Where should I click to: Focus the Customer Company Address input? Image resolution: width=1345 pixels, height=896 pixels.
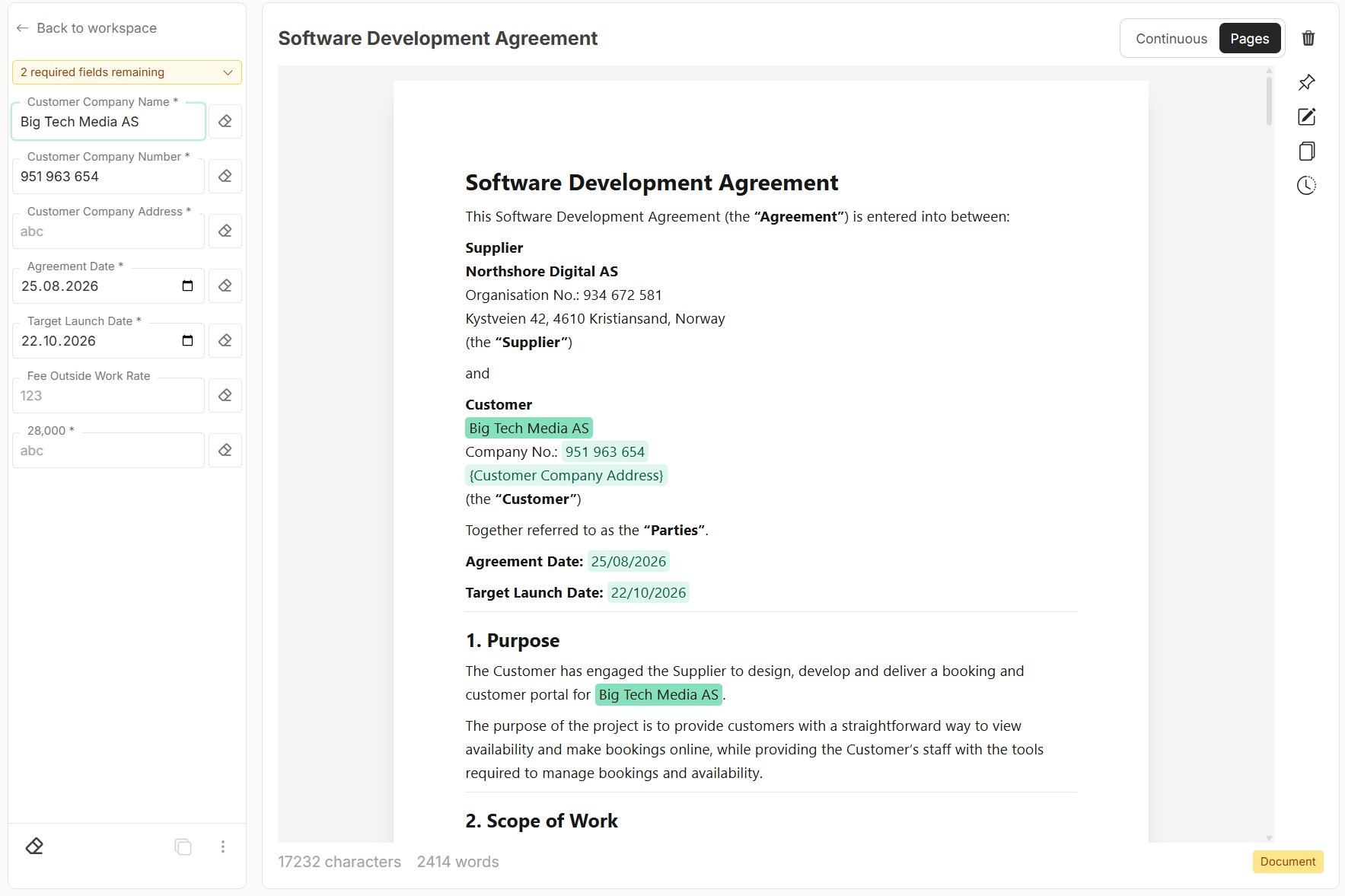(109, 231)
